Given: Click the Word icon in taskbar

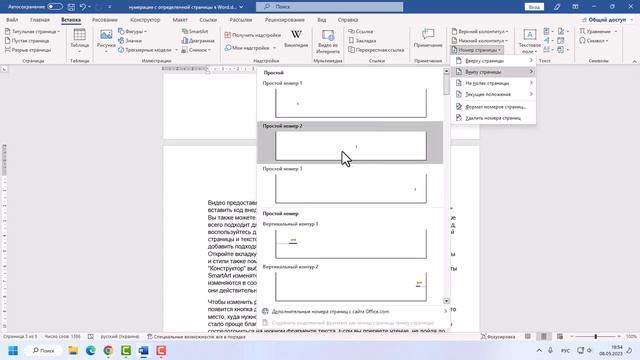Looking at the screenshot, I should pyautogui.click(x=143, y=351).
